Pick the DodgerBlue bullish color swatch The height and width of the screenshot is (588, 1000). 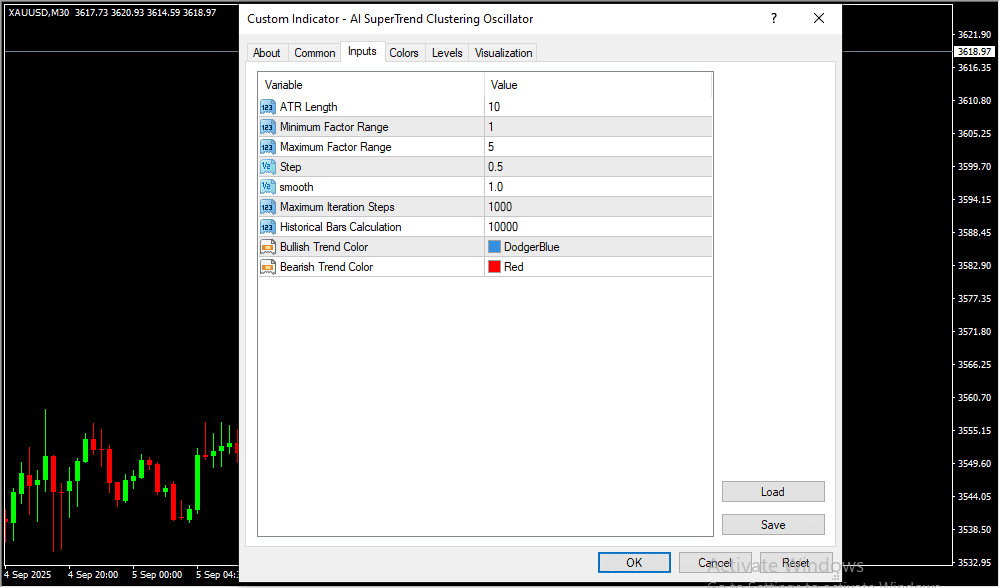point(494,247)
